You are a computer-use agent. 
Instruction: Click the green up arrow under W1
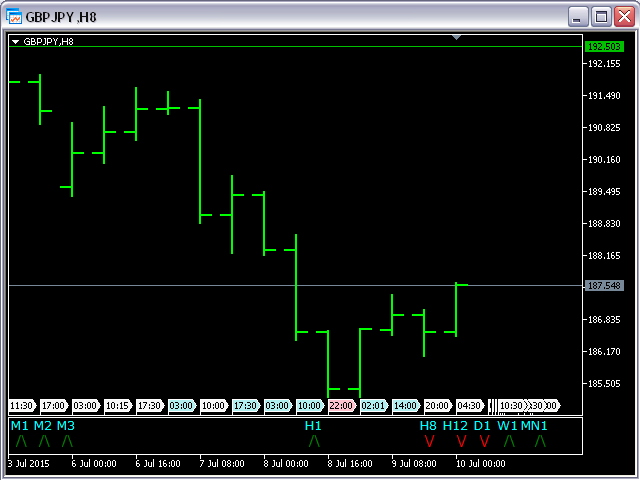(x=509, y=441)
